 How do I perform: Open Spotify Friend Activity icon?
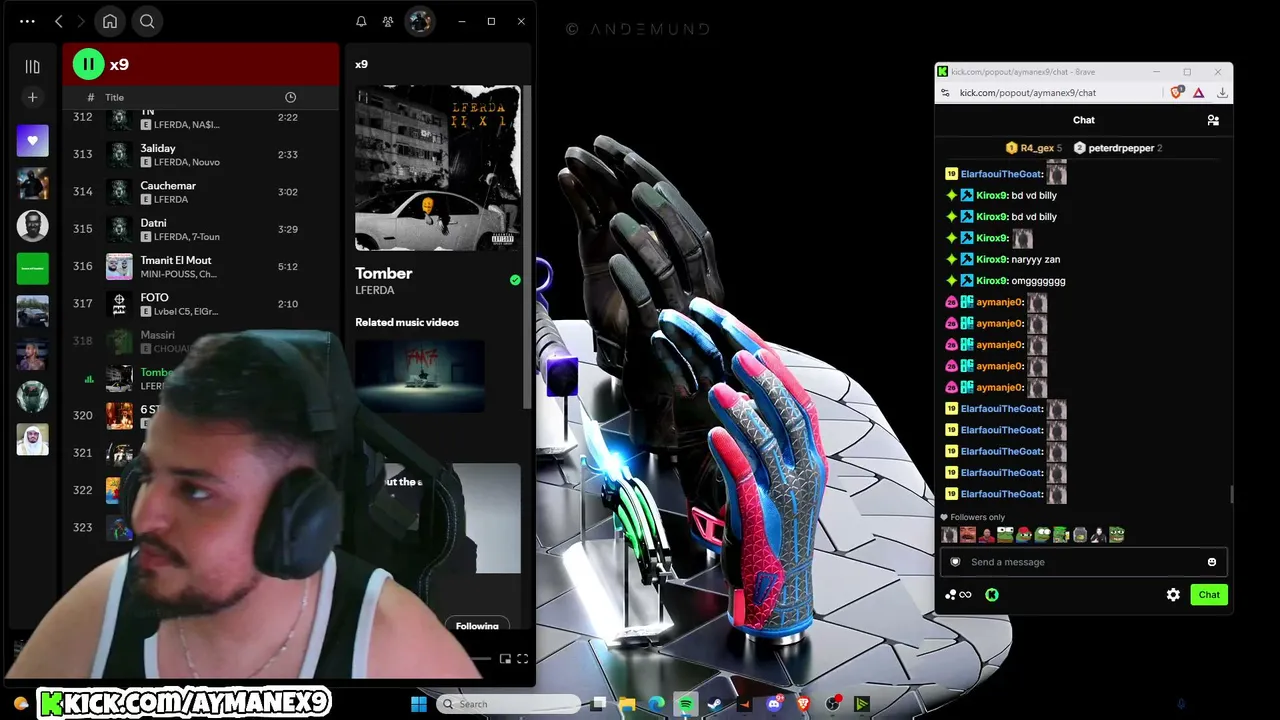[388, 21]
